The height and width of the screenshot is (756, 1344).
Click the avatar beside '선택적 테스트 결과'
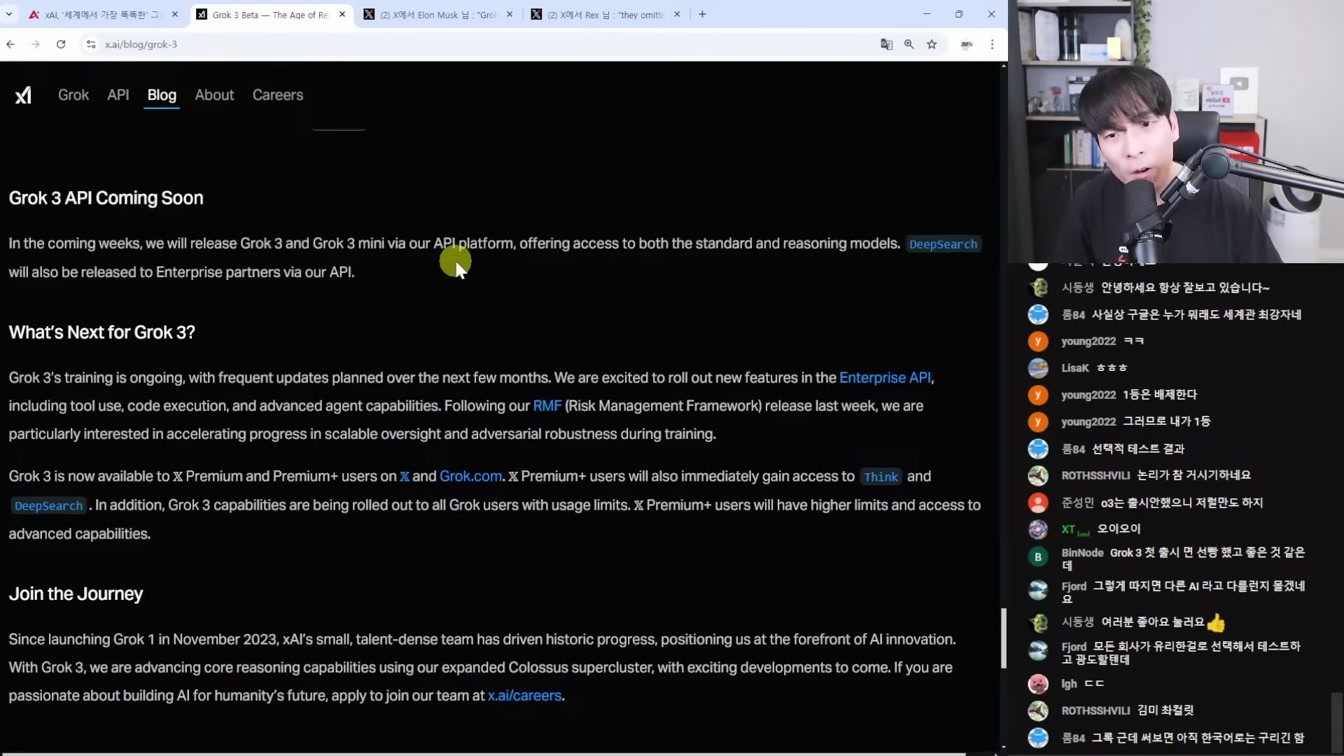point(1038,449)
